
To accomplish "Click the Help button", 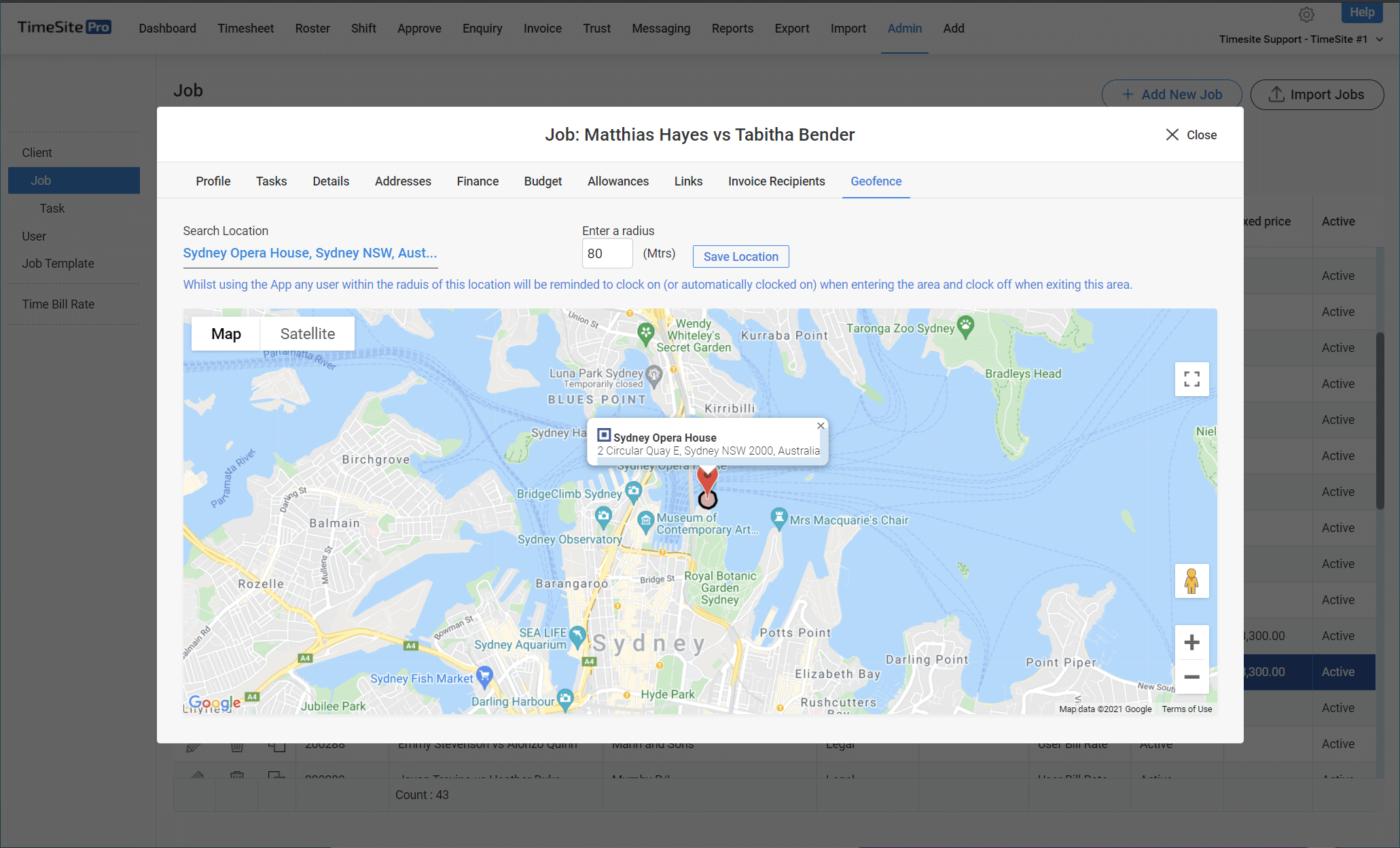I will point(1362,12).
